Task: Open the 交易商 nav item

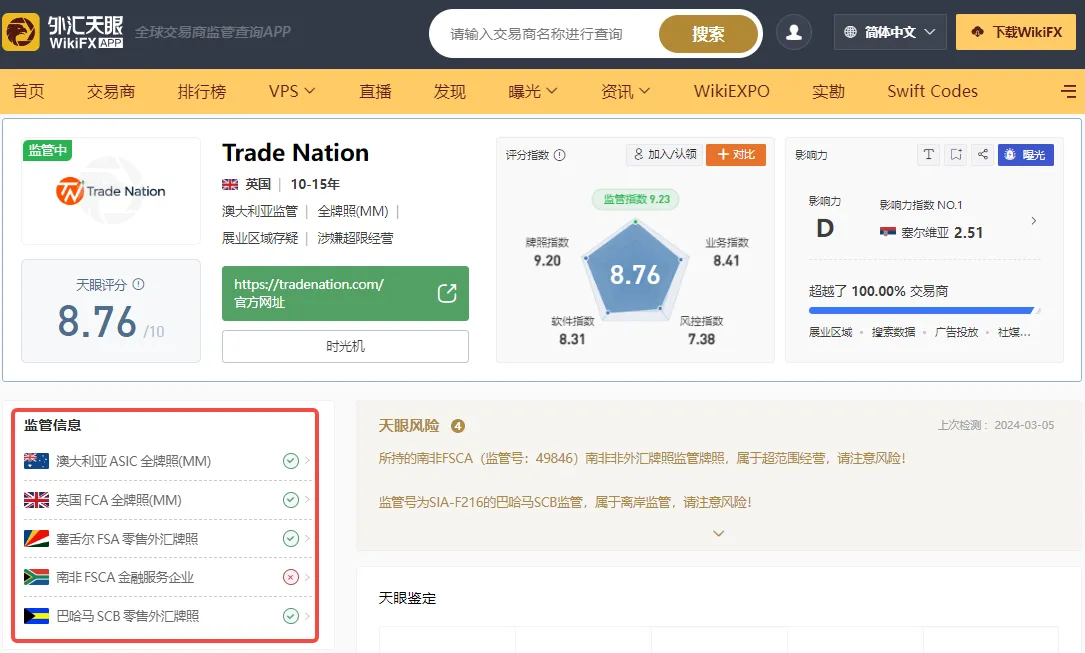Action: click(x=111, y=91)
